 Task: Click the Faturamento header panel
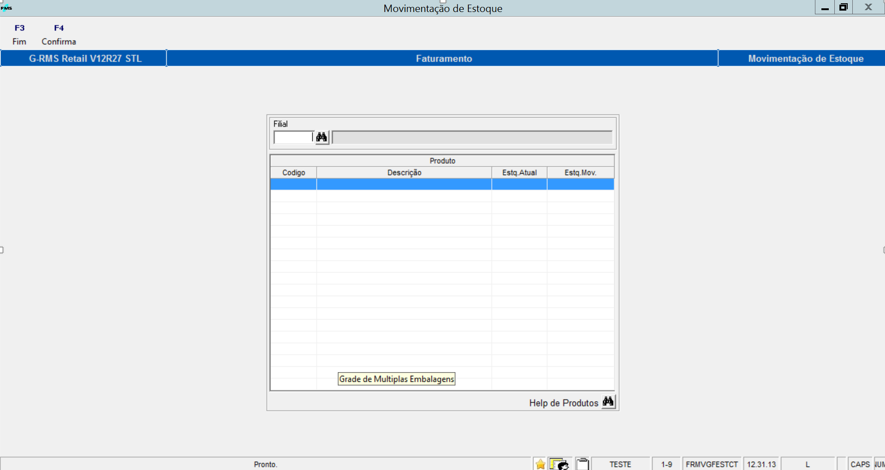click(442, 58)
